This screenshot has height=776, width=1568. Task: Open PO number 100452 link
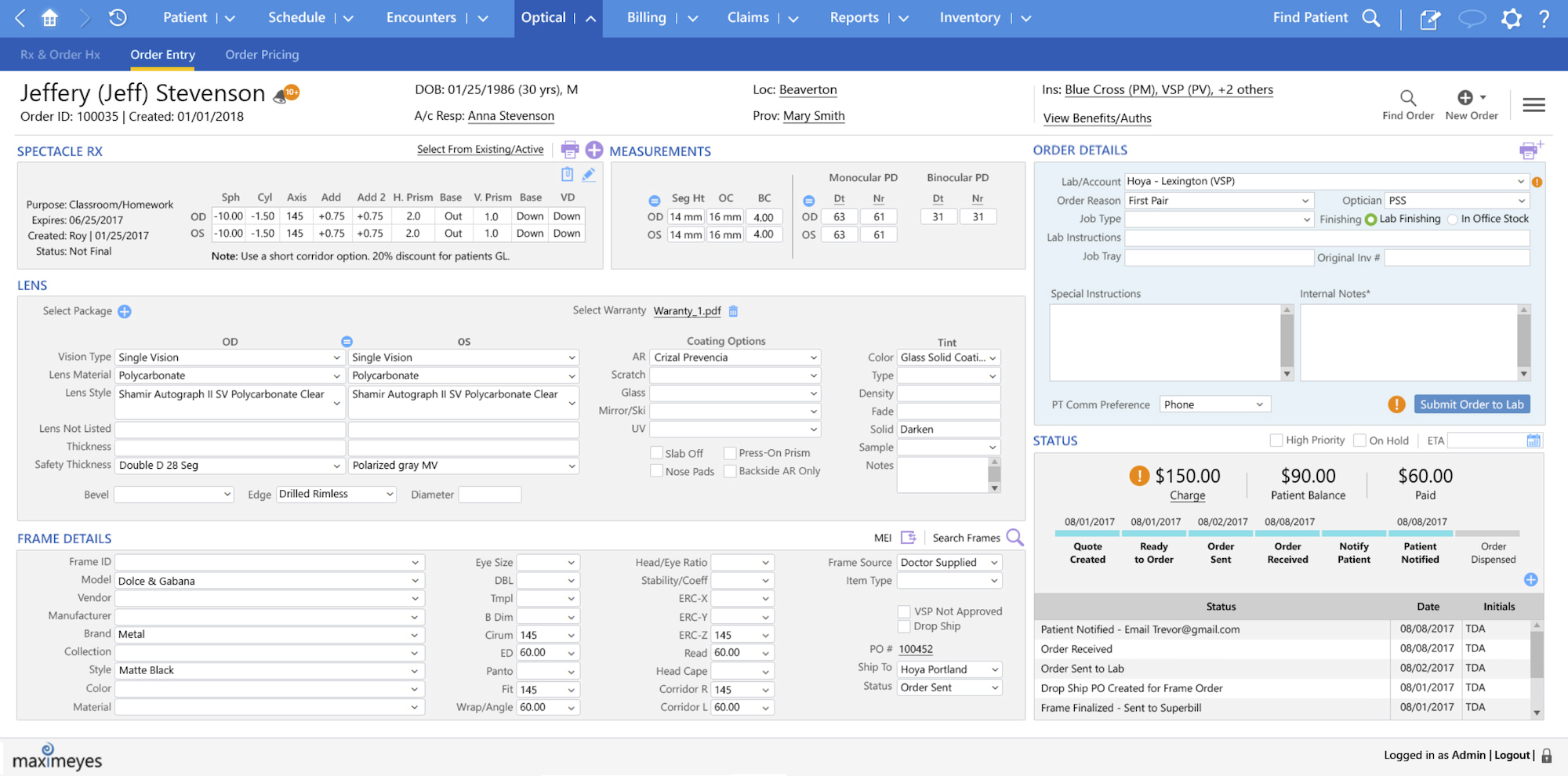[916, 649]
